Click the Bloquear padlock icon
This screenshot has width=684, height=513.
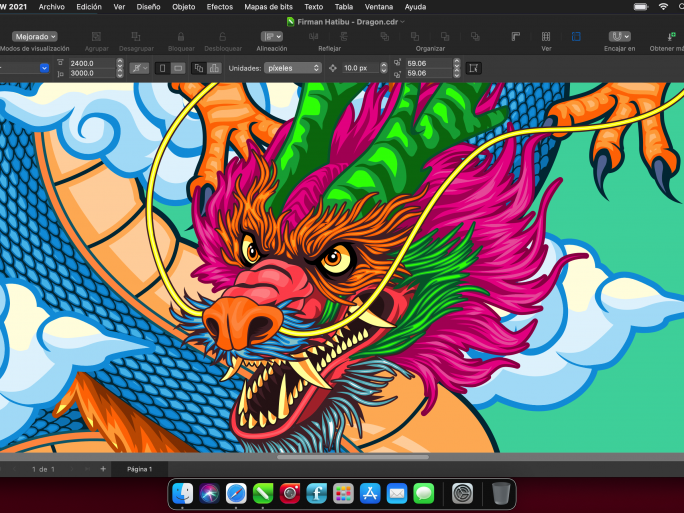tap(181, 37)
